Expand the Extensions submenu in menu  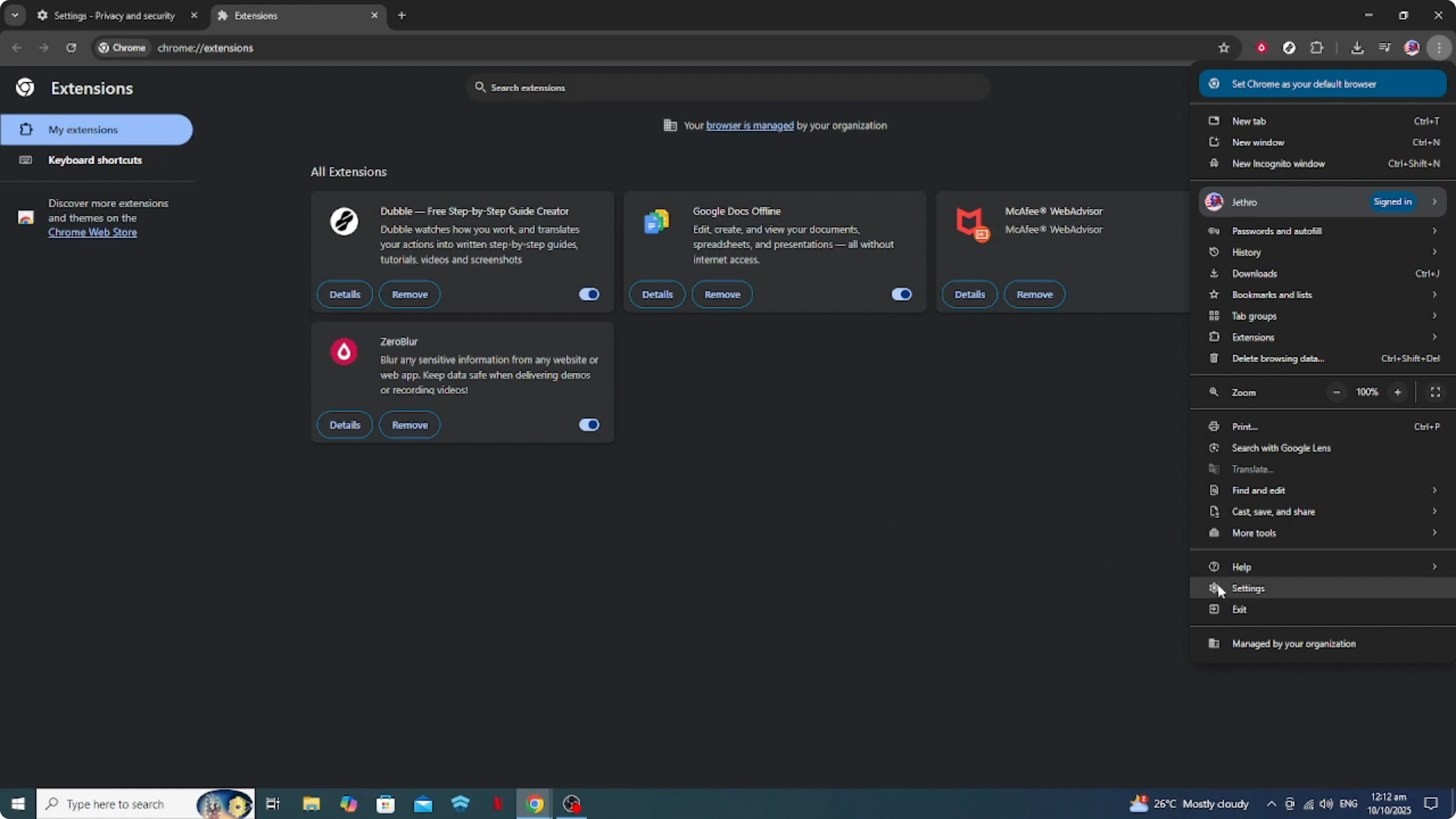click(1323, 337)
